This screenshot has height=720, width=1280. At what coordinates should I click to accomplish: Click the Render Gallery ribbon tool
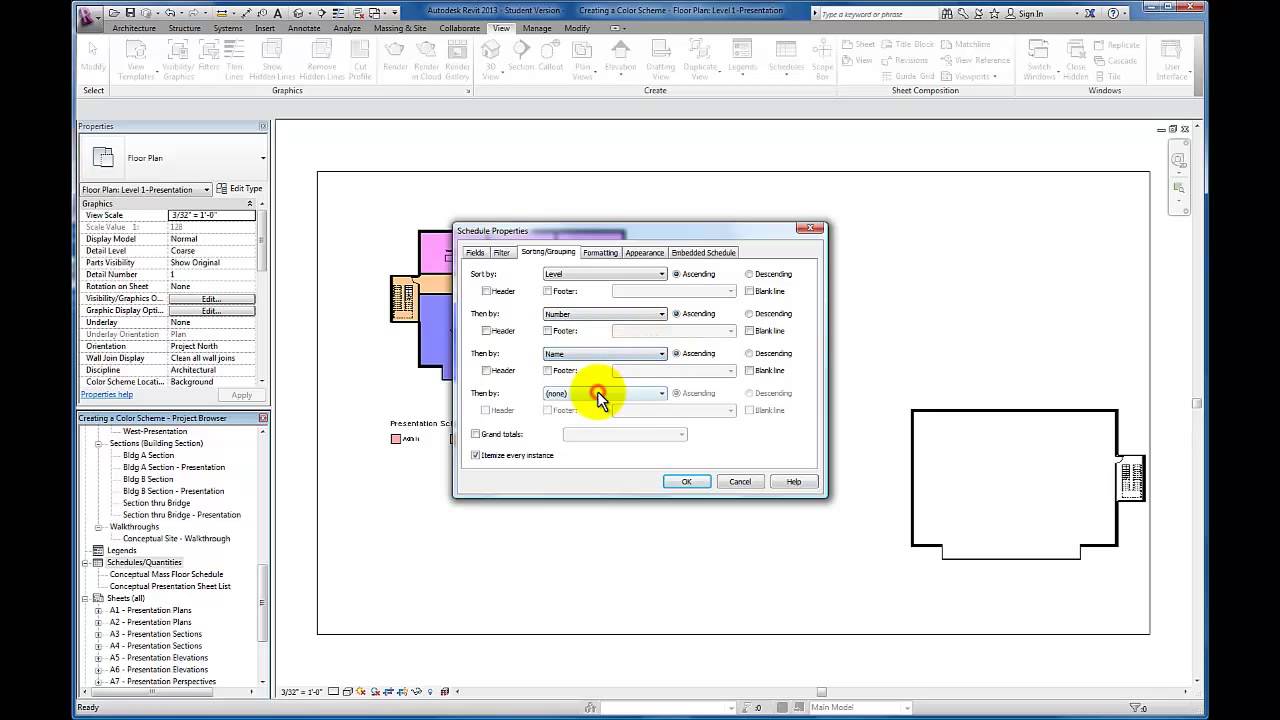click(457, 61)
